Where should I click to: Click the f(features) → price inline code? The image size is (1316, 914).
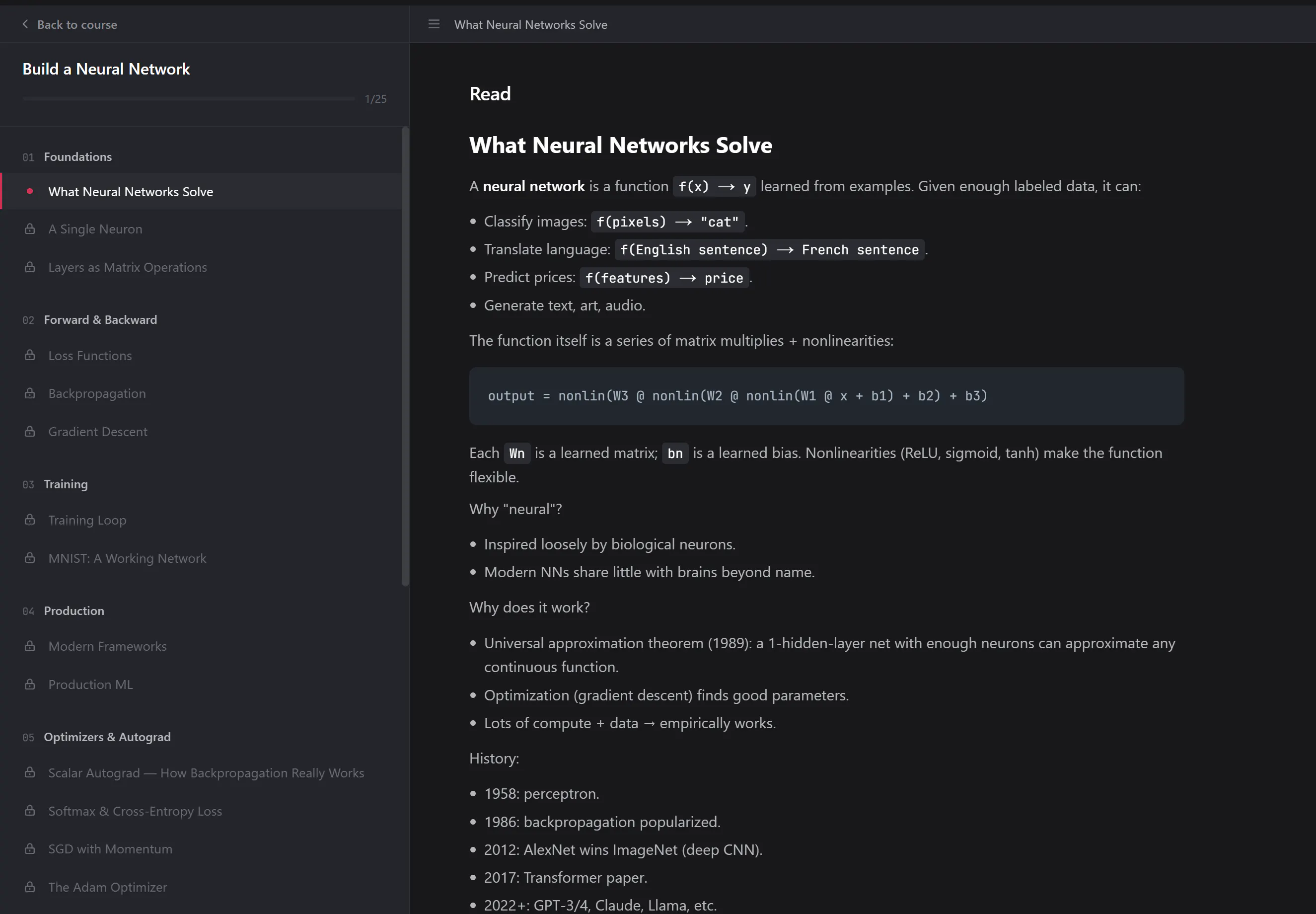[x=664, y=278]
